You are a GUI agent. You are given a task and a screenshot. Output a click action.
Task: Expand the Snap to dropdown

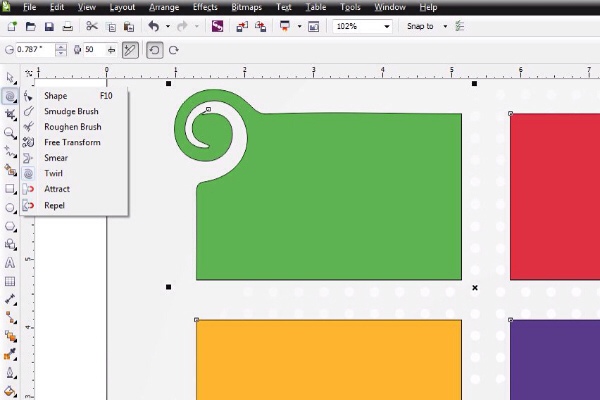pyautogui.click(x=445, y=26)
